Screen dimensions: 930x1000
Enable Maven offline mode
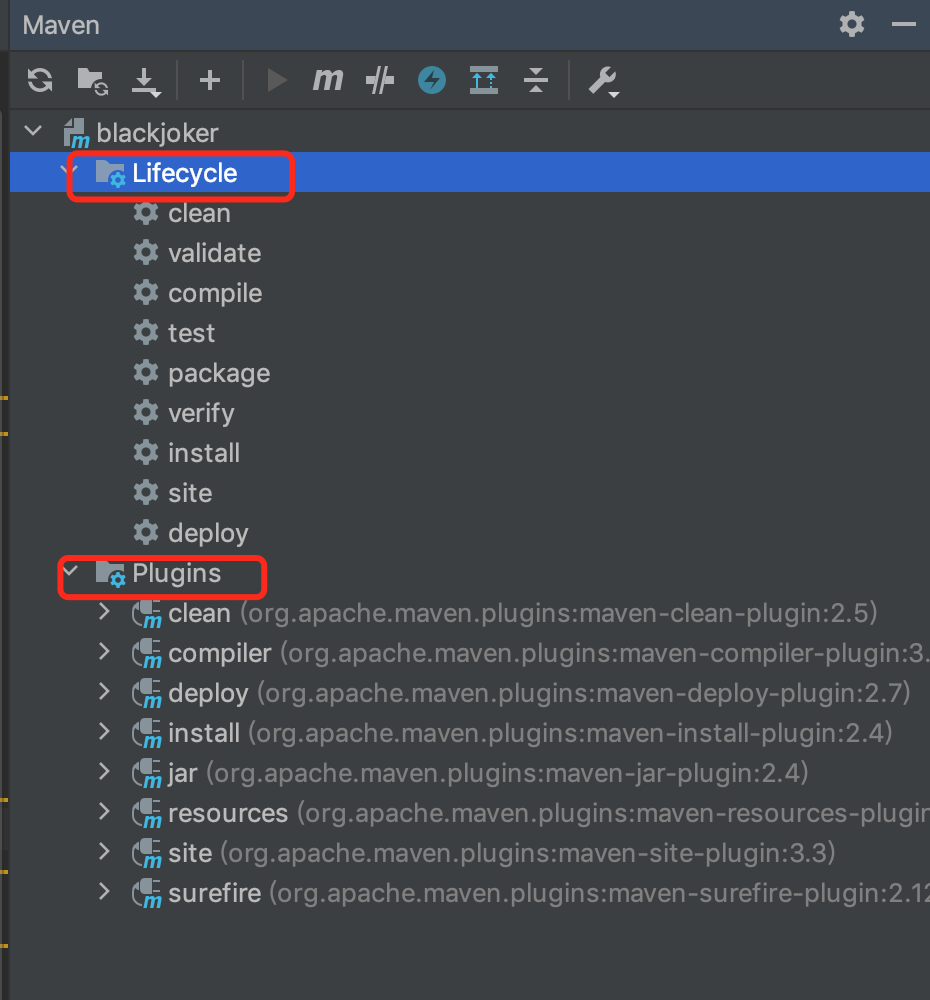pos(431,80)
